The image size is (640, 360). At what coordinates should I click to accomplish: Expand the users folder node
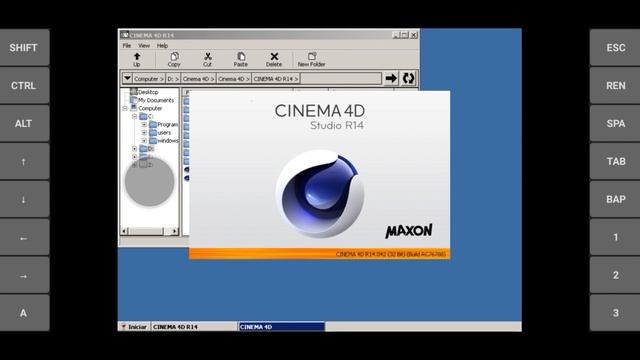pyautogui.click(x=144, y=133)
